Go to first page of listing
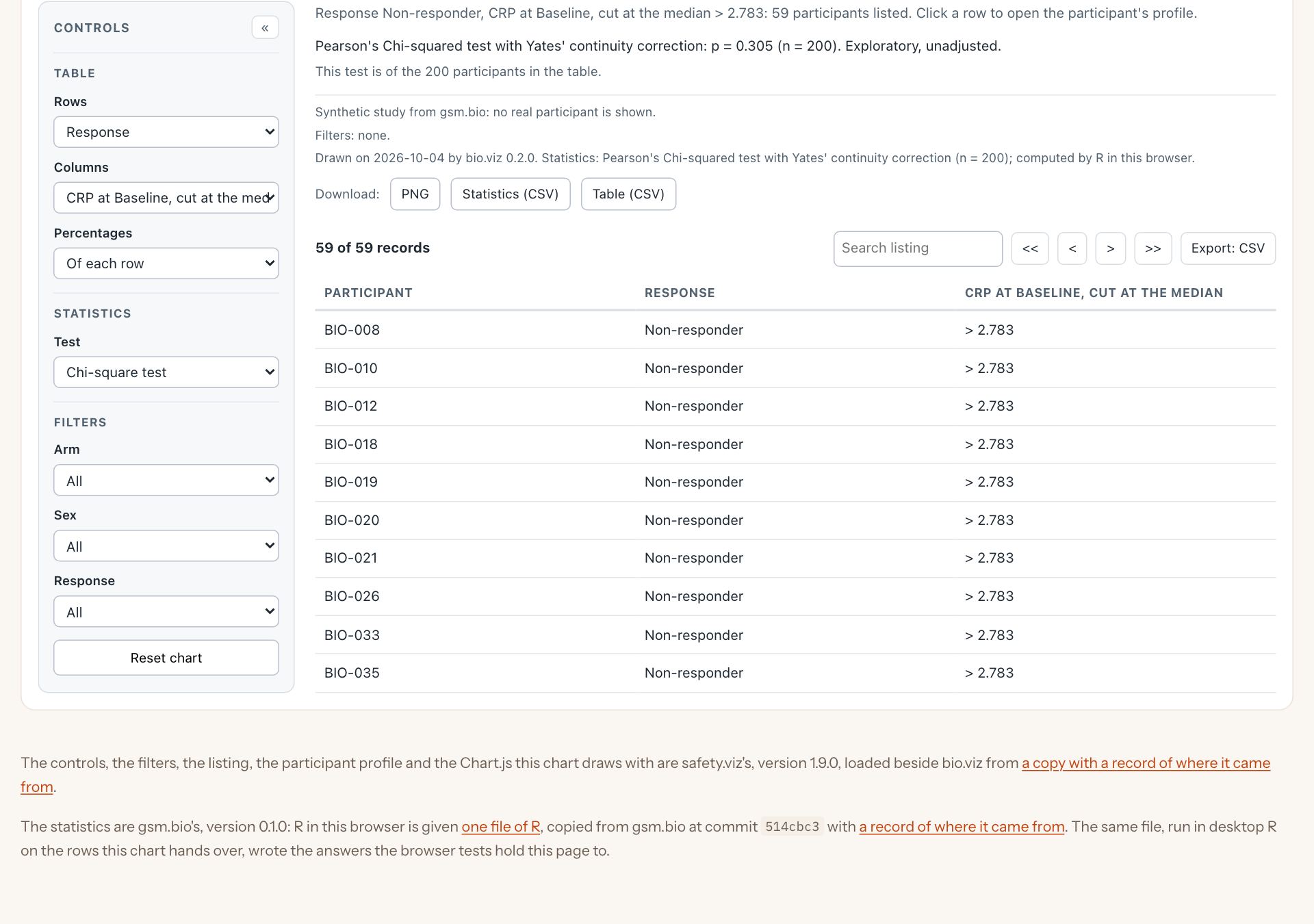1314x924 pixels. pos(1030,248)
